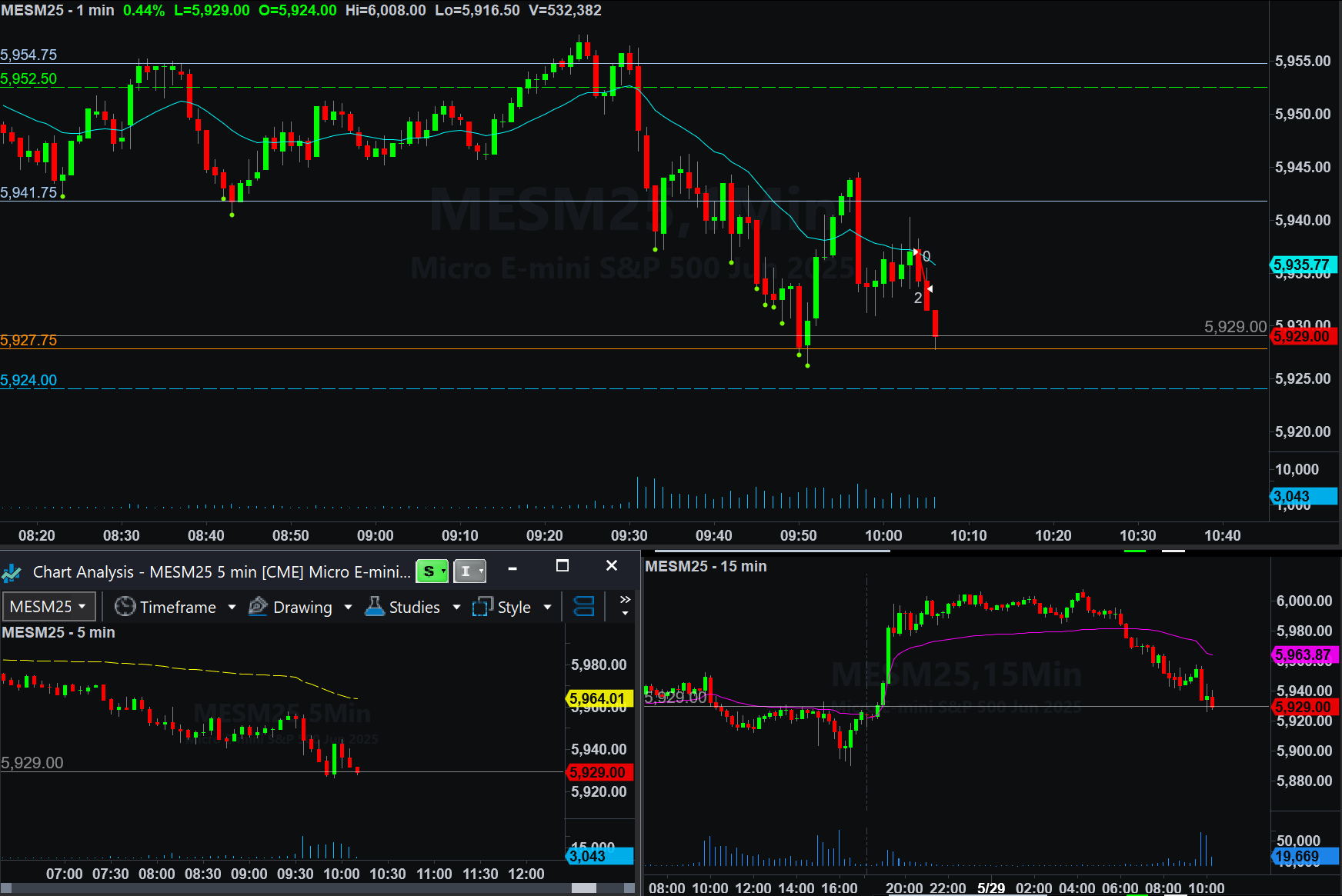Click the blue stacked panels icon
Viewport: 1342px width, 896px height.
point(584,607)
